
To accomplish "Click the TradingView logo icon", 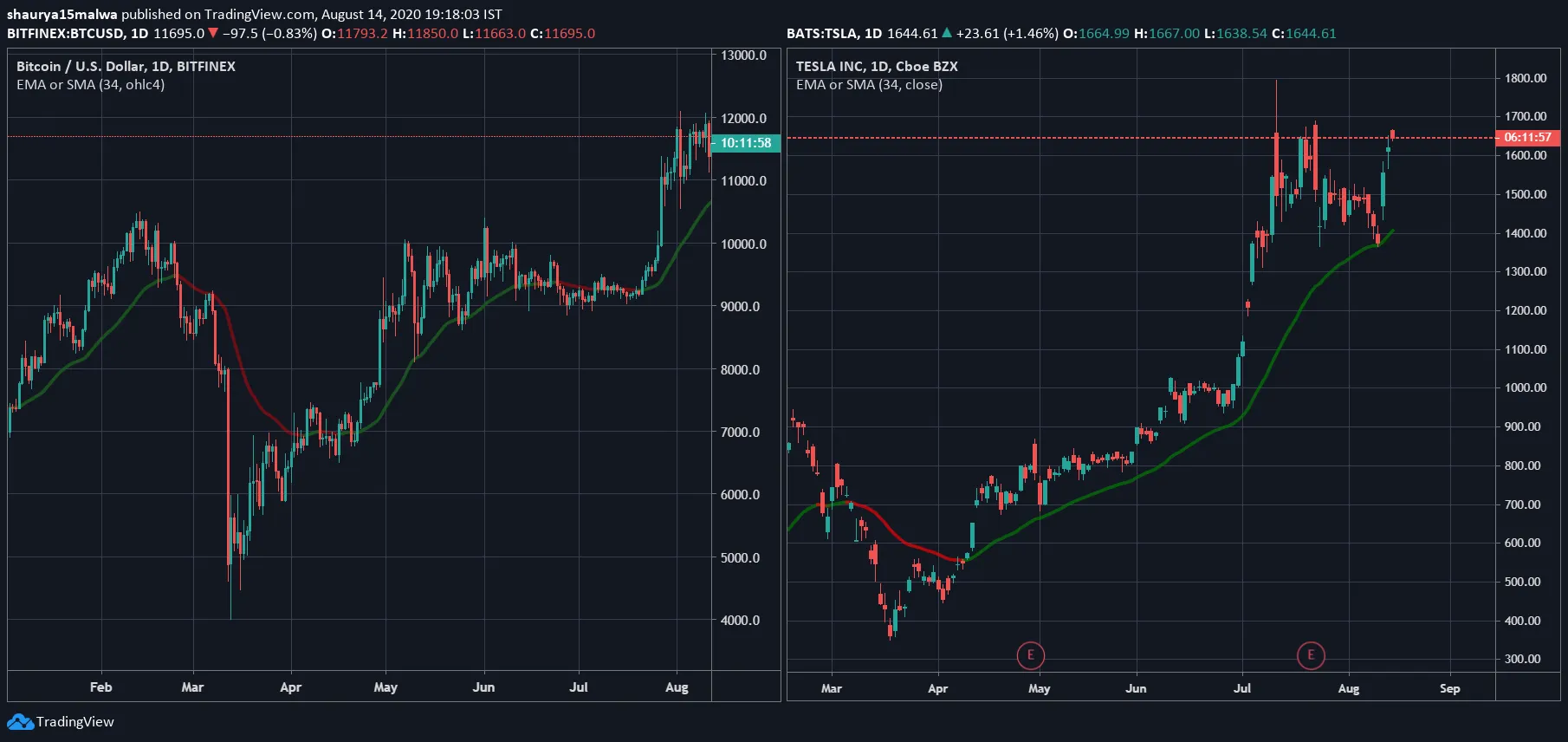I will coord(20,722).
